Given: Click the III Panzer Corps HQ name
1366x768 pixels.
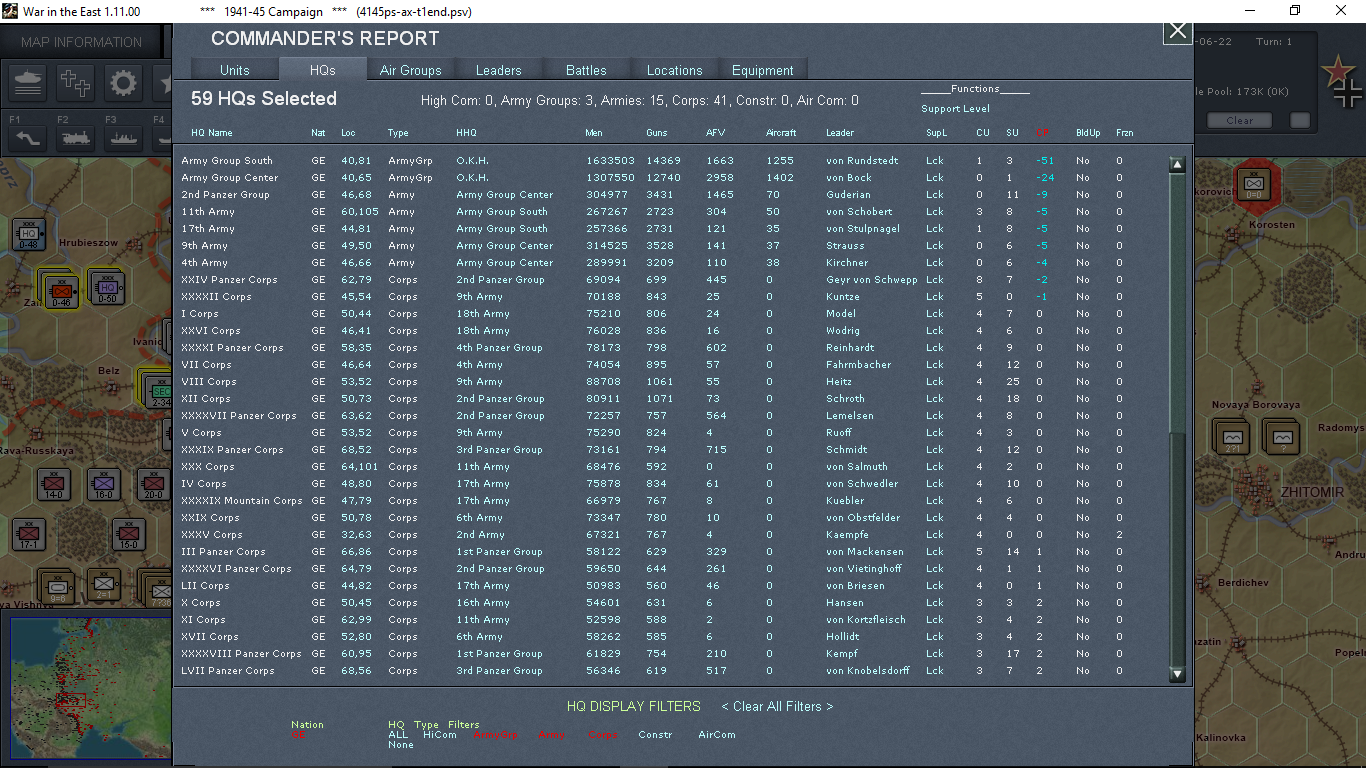Looking at the screenshot, I should 223,552.
